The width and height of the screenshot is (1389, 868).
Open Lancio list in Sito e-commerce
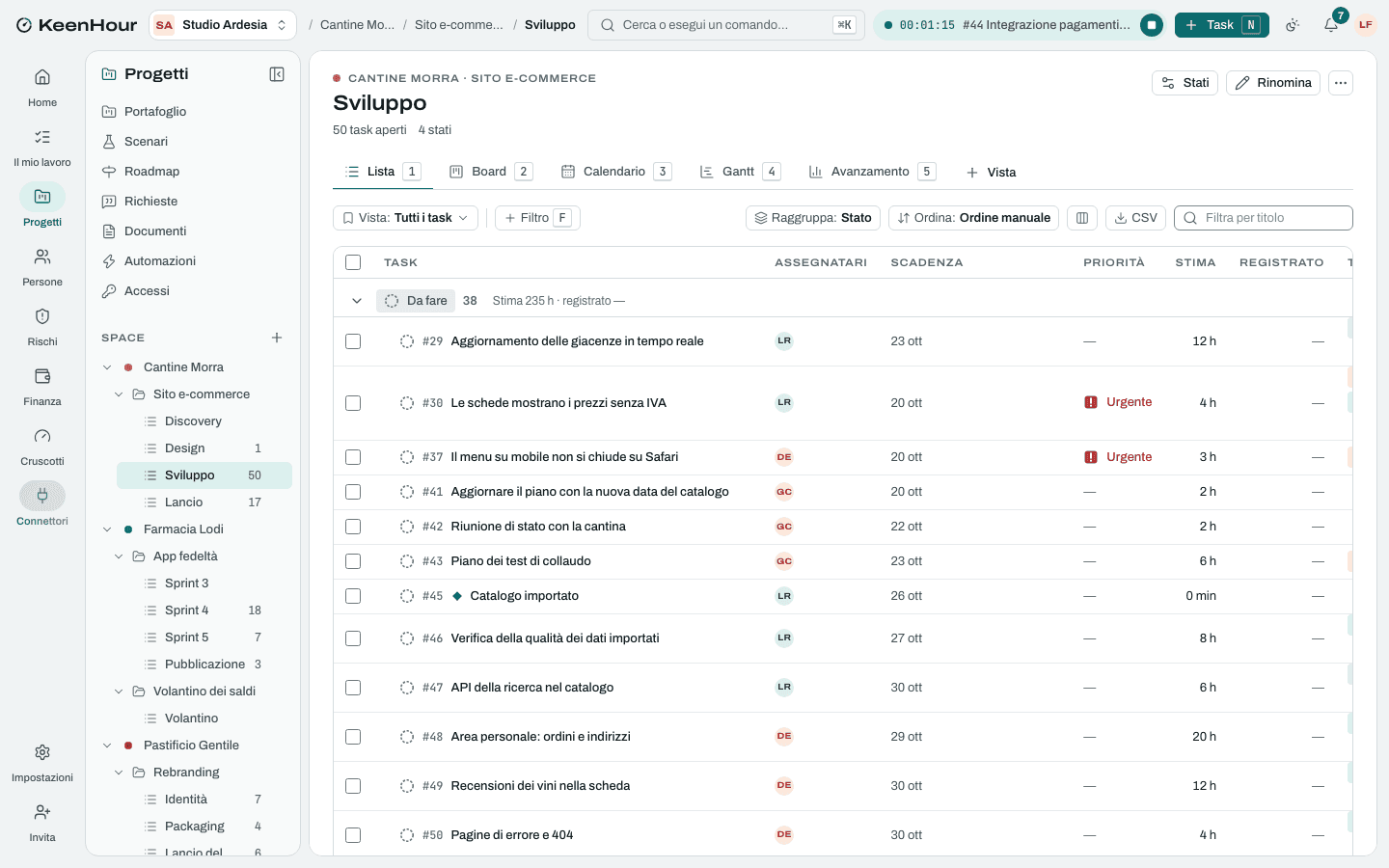[x=204, y=502]
